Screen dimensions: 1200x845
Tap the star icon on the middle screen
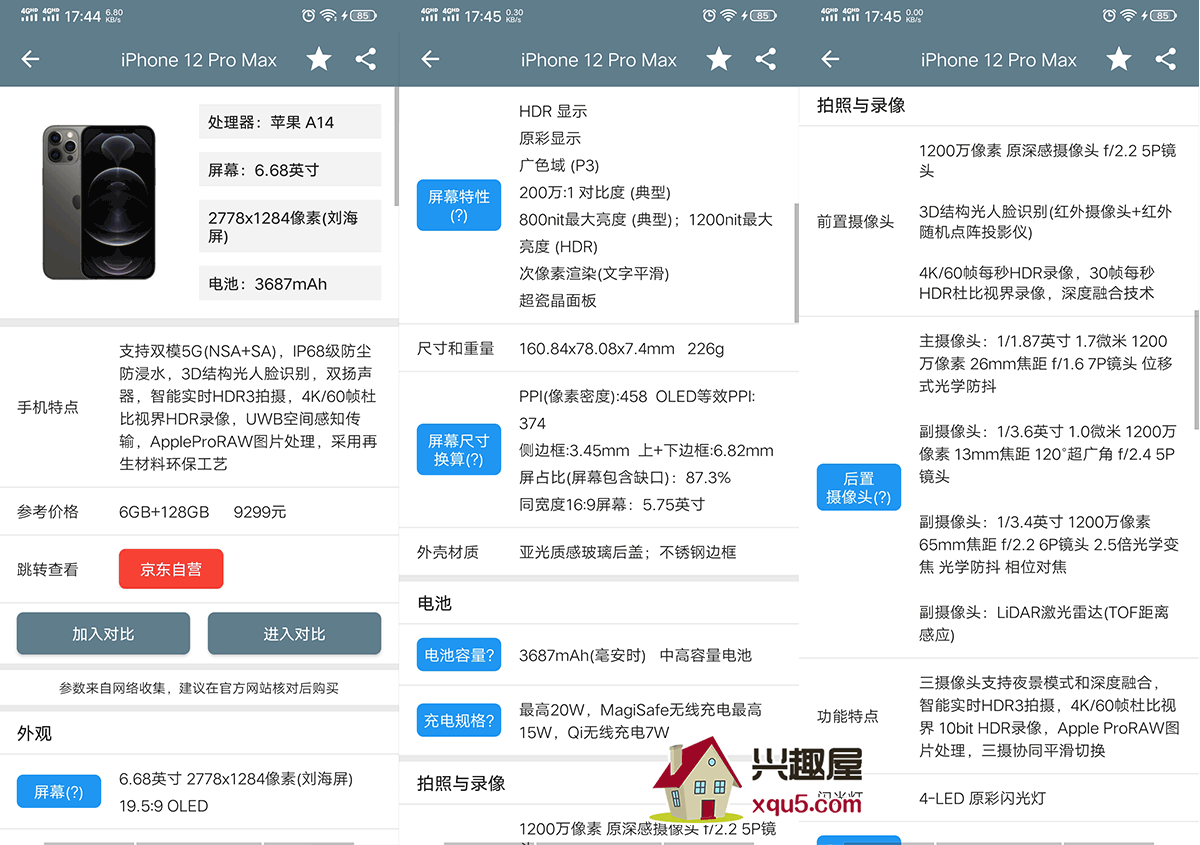[x=719, y=60]
